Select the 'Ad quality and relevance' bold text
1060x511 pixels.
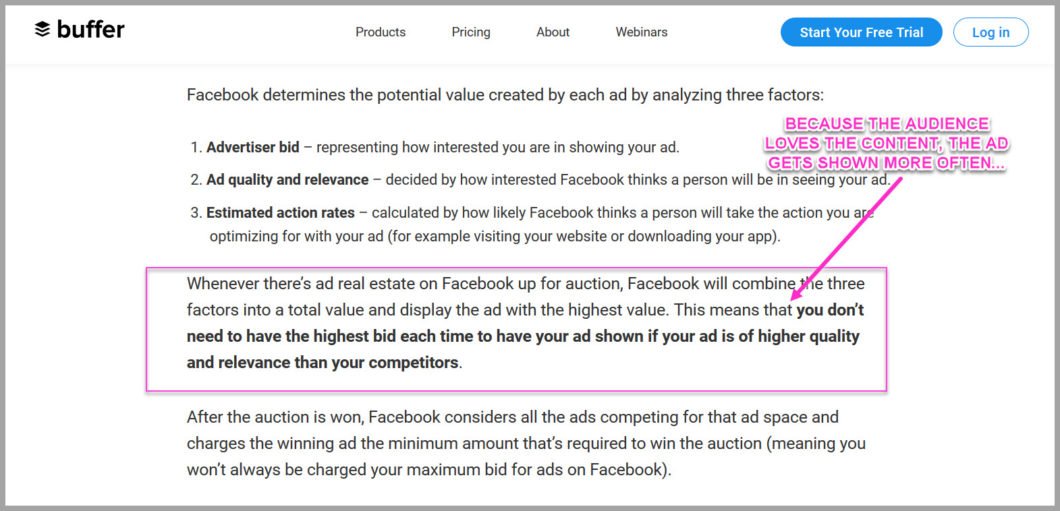point(287,180)
